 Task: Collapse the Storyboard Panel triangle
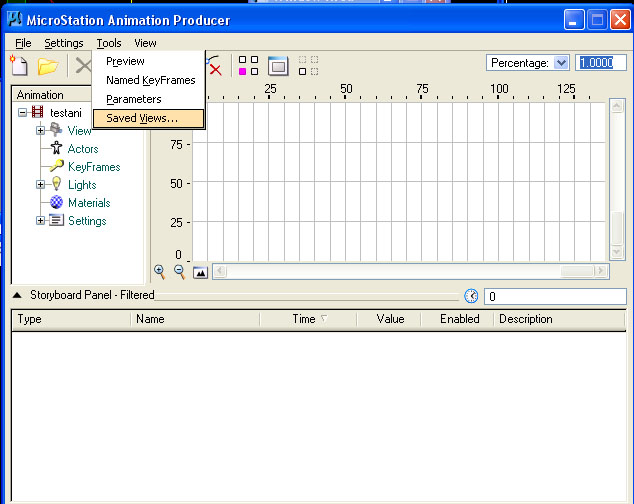click(17, 295)
